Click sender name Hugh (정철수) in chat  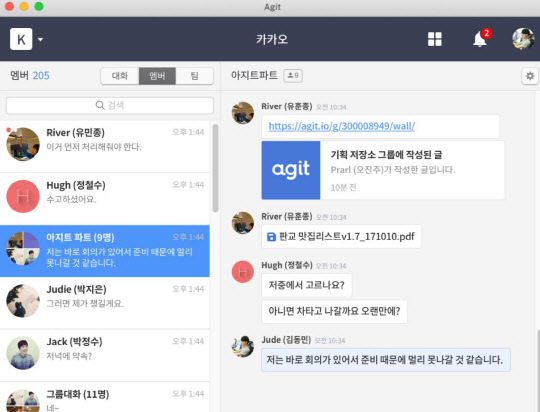pyautogui.click(x=287, y=265)
